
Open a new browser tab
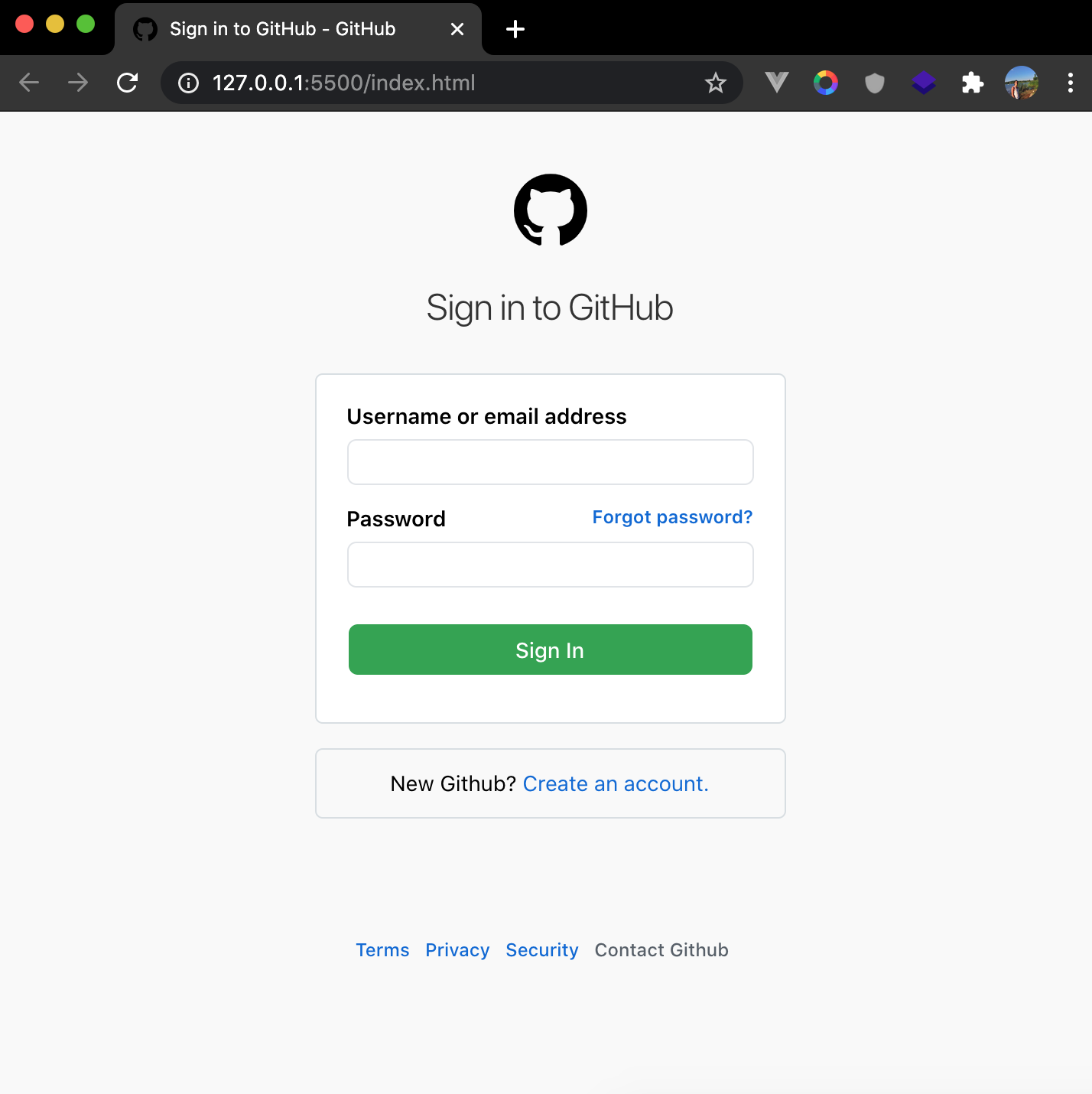515,29
